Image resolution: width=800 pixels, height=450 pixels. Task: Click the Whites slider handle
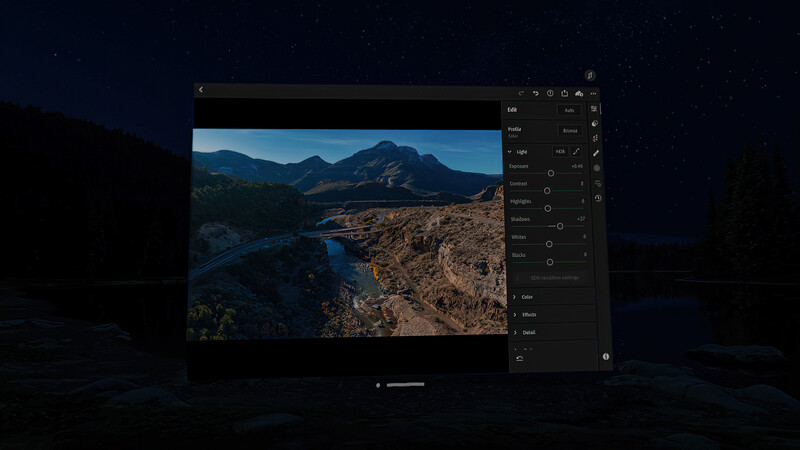(x=549, y=244)
